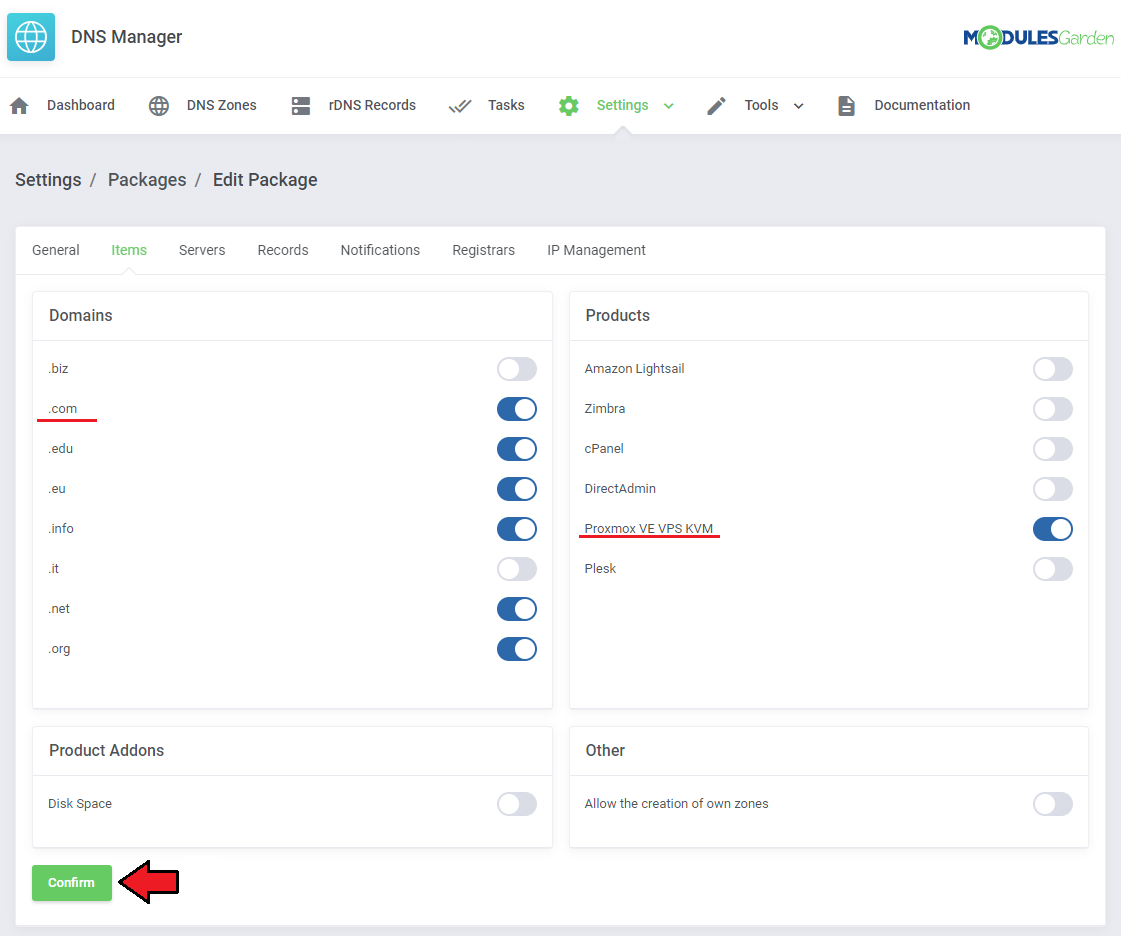Click the Products panel heading
Image resolution: width=1121 pixels, height=936 pixels.
[x=618, y=315]
